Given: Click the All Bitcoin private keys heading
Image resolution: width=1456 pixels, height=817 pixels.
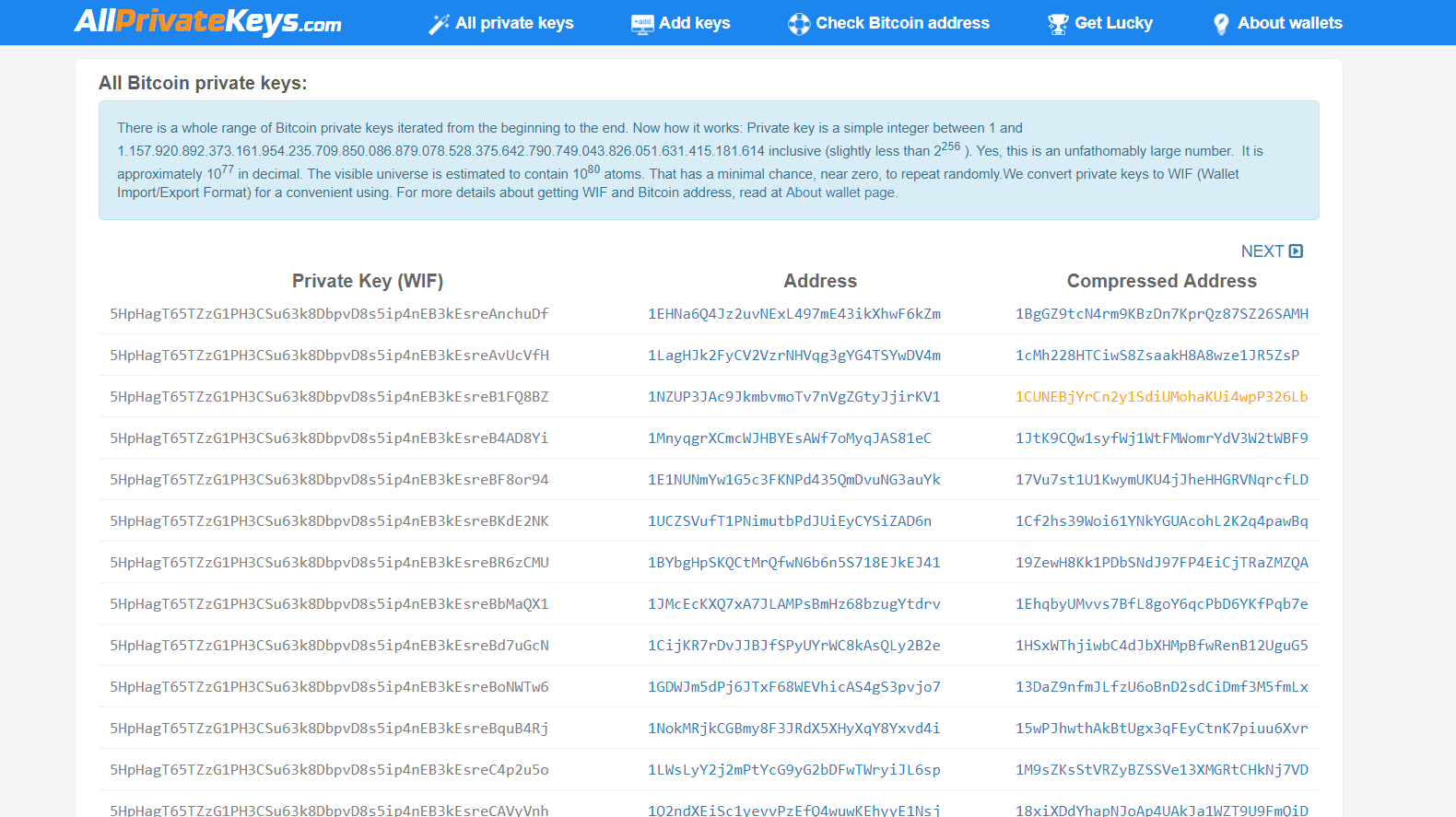Looking at the screenshot, I should coord(203,83).
